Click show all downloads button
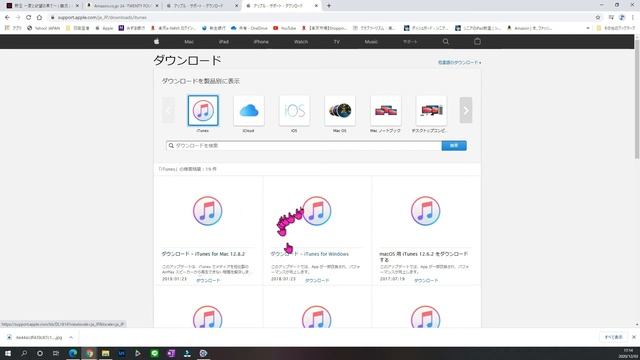Viewport: 640px width, 360px height. click(x=613, y=337)
